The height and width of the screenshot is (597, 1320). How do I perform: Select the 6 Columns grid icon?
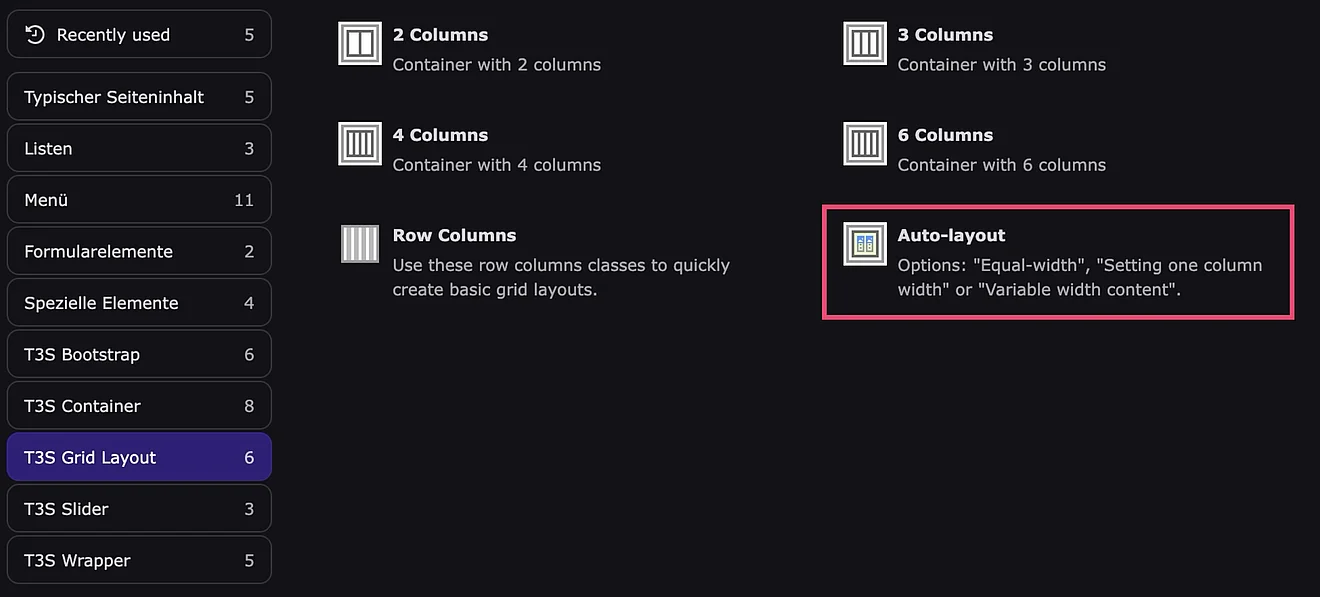865,144
